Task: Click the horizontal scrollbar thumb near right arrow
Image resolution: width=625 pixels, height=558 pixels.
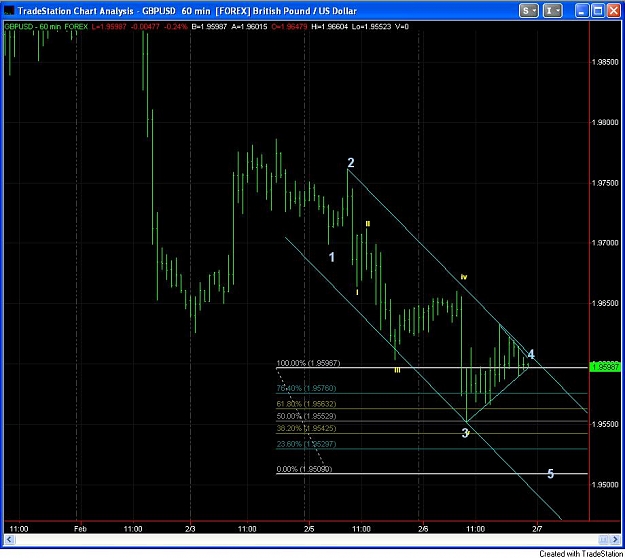Action: [604, 540]
